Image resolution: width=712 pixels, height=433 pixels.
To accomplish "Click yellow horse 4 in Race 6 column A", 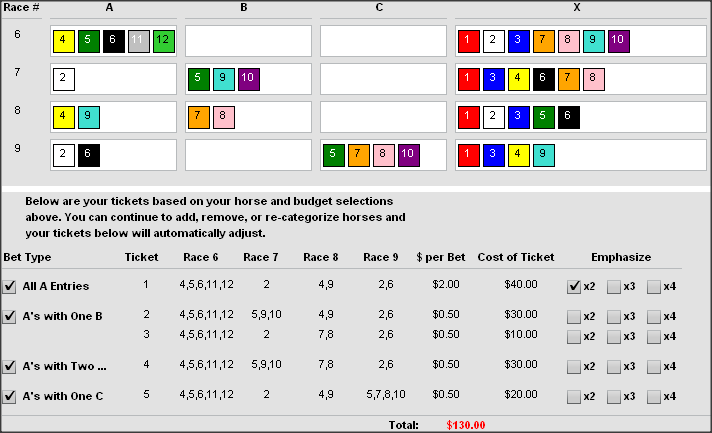I will click(x=63, y=42).
